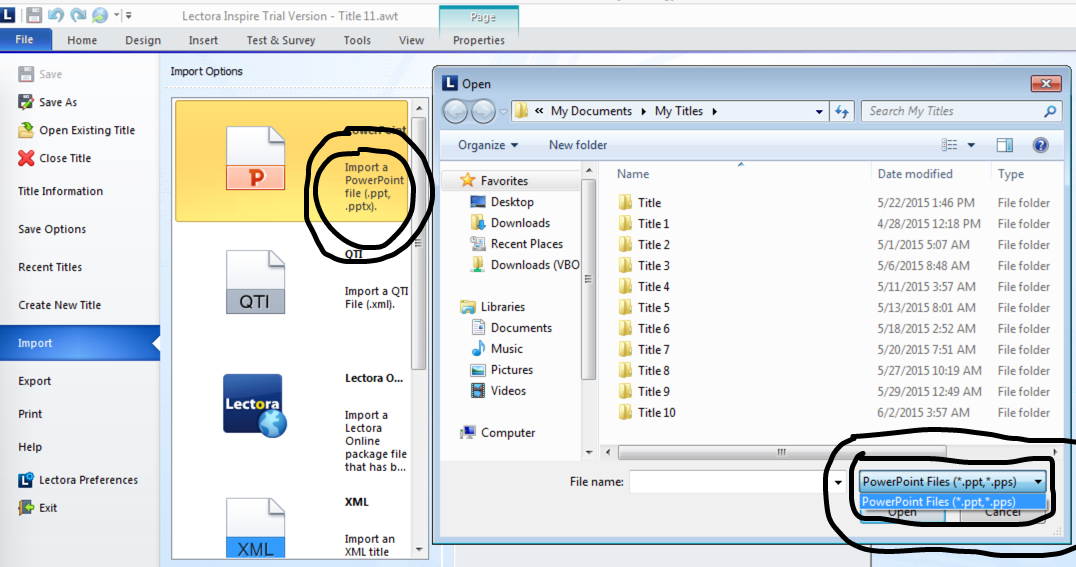Switch to the Tools tab

tap(357, 40)
